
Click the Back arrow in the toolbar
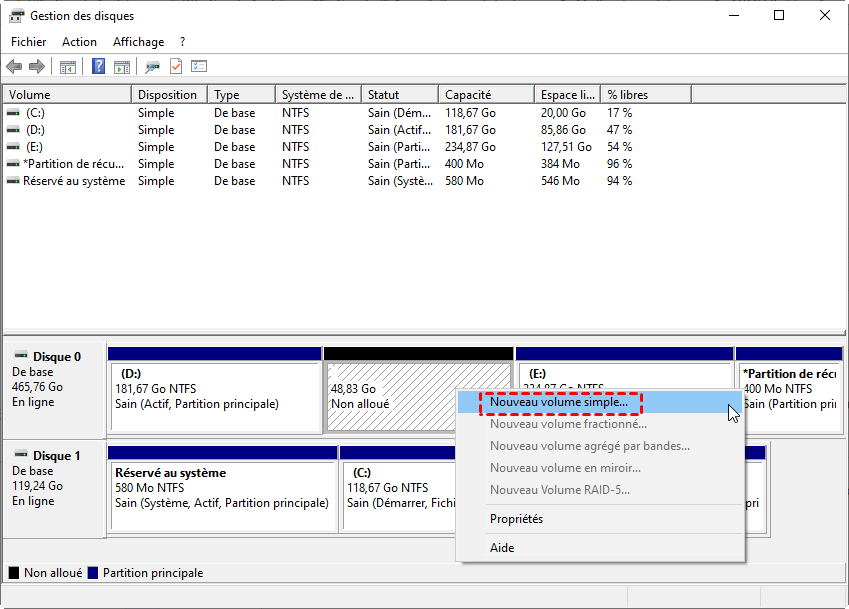pos(14,67)
